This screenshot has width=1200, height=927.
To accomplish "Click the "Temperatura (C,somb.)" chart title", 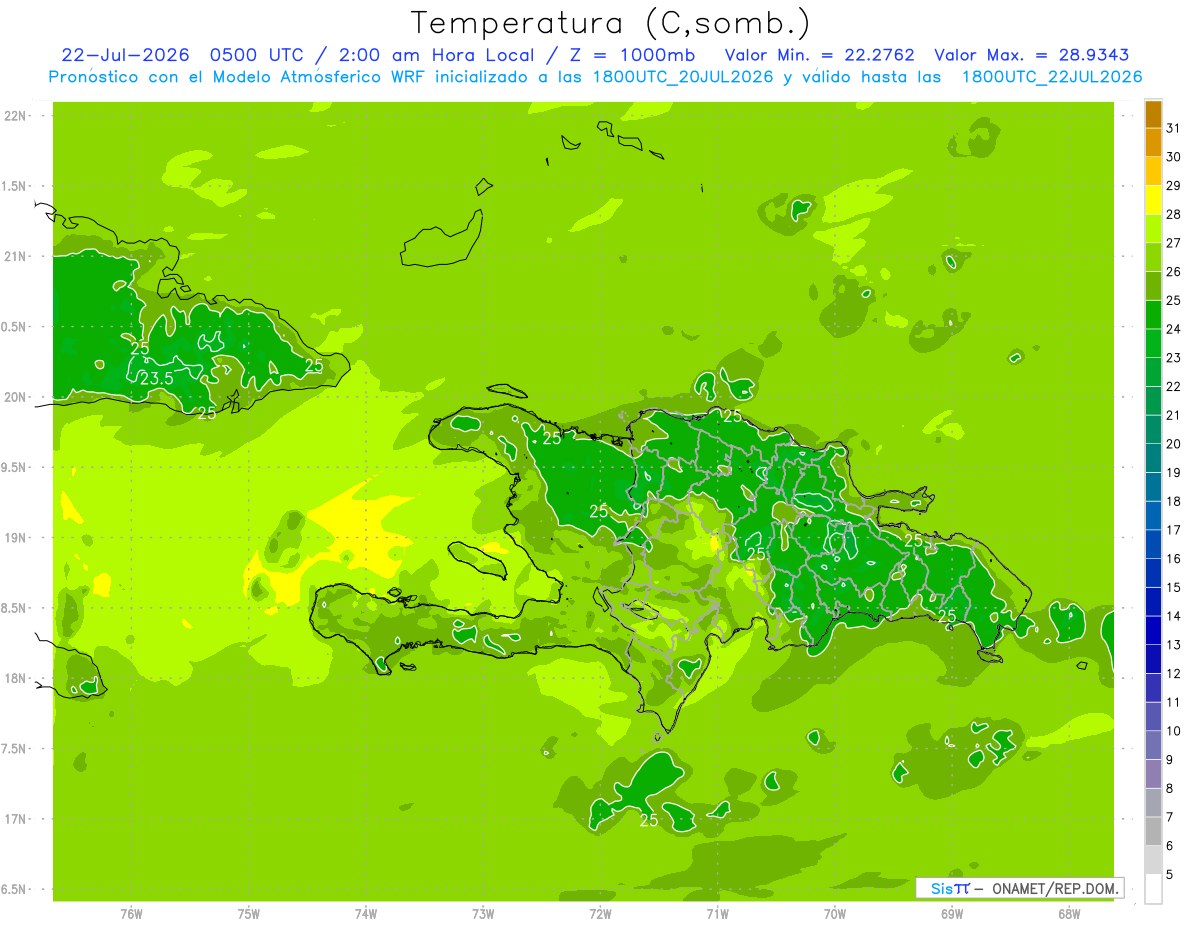I will pyautogui.click(x=611, y=23).
